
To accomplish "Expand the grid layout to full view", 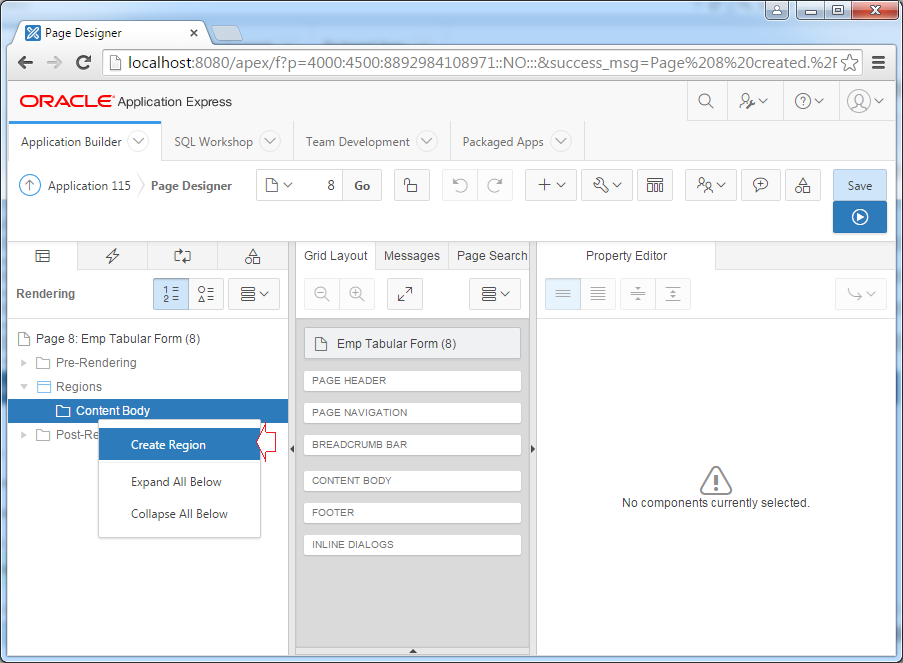I will (x=405, y=294).
